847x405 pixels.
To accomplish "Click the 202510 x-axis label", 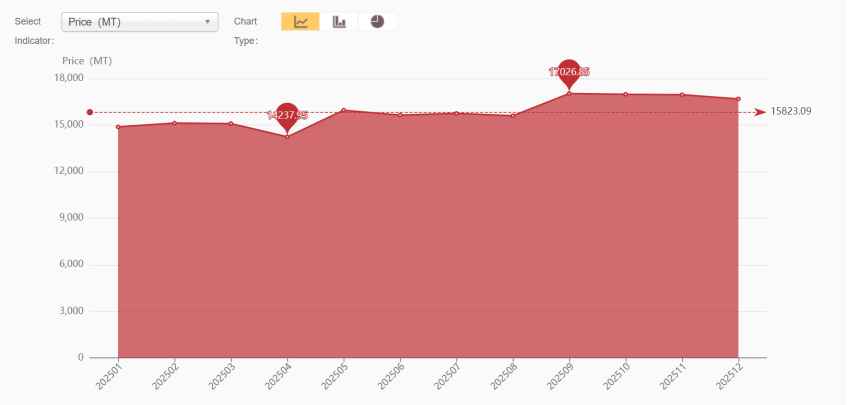I will pos(616,376).
